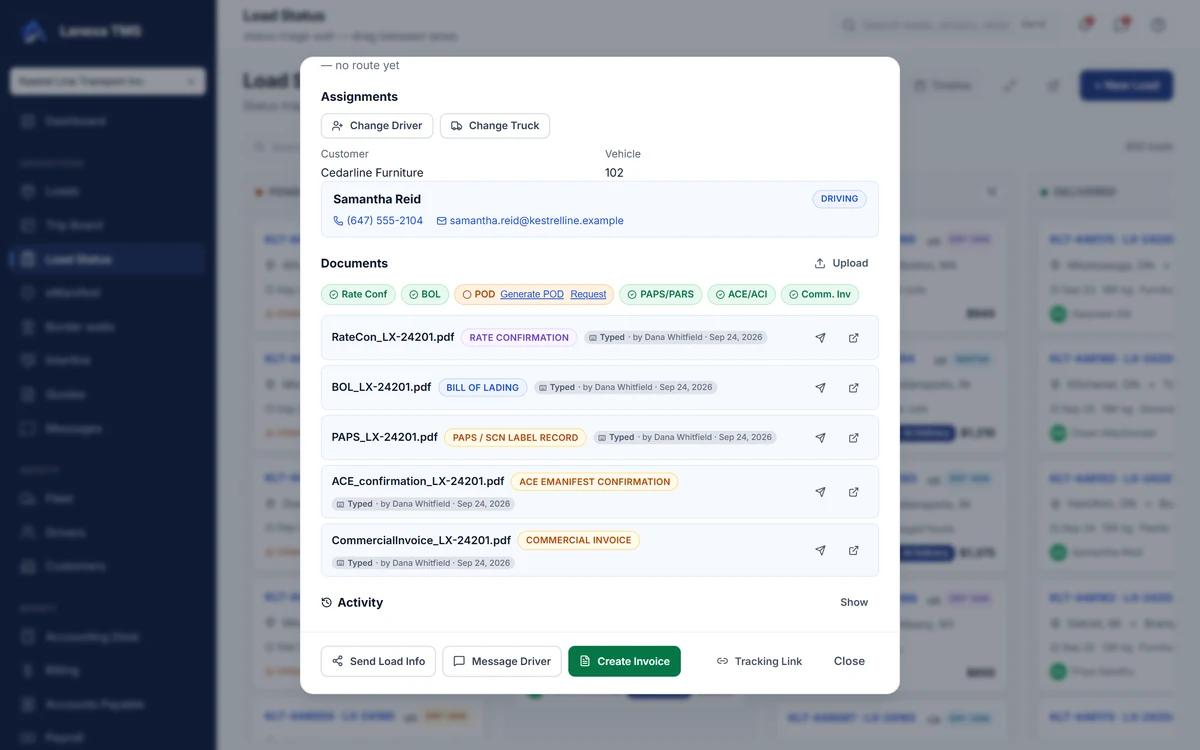
Task: Select the COMMERCIAL INVOICE type badge
Action: click(578, 540)
